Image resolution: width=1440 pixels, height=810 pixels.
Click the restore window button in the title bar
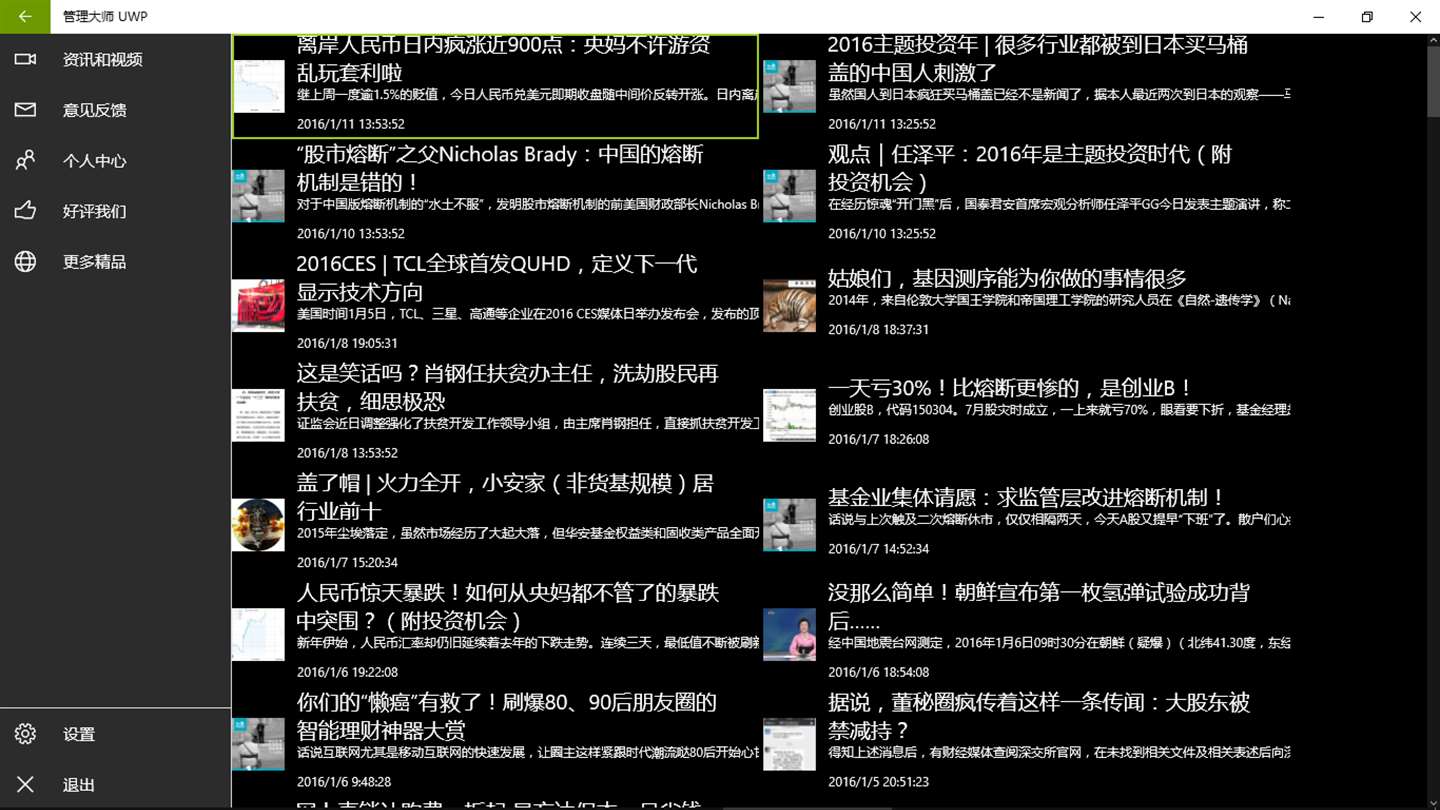pos(1367,17)
